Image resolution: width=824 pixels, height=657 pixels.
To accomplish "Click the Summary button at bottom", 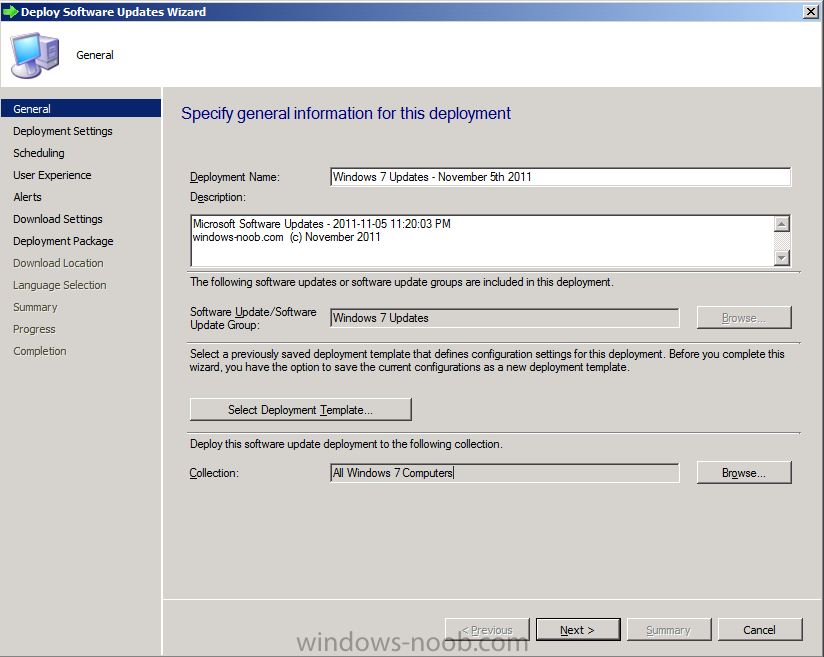I will (x=668, y=630).
